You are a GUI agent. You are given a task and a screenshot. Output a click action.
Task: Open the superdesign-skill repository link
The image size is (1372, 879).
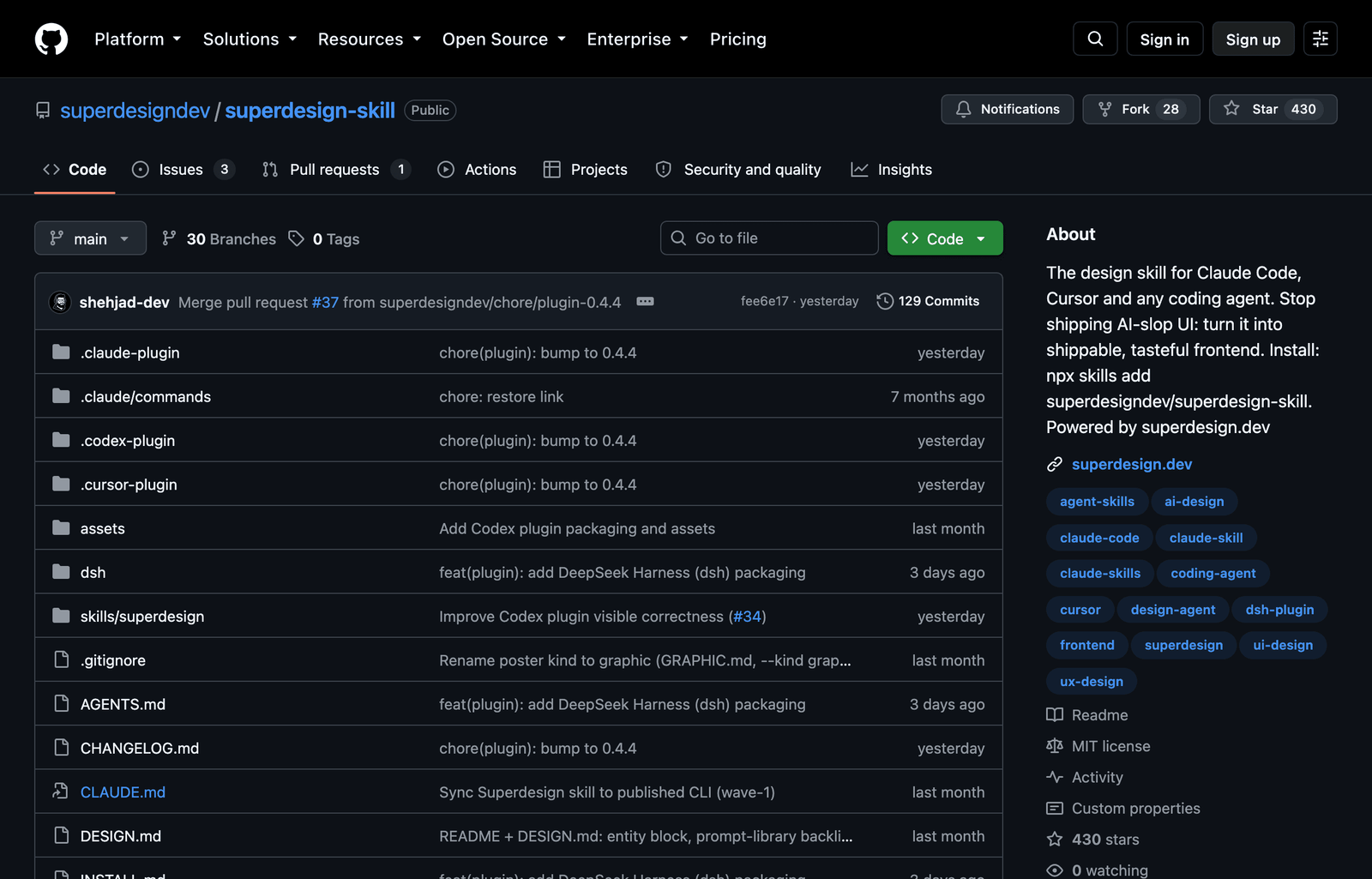coord(310,111)
